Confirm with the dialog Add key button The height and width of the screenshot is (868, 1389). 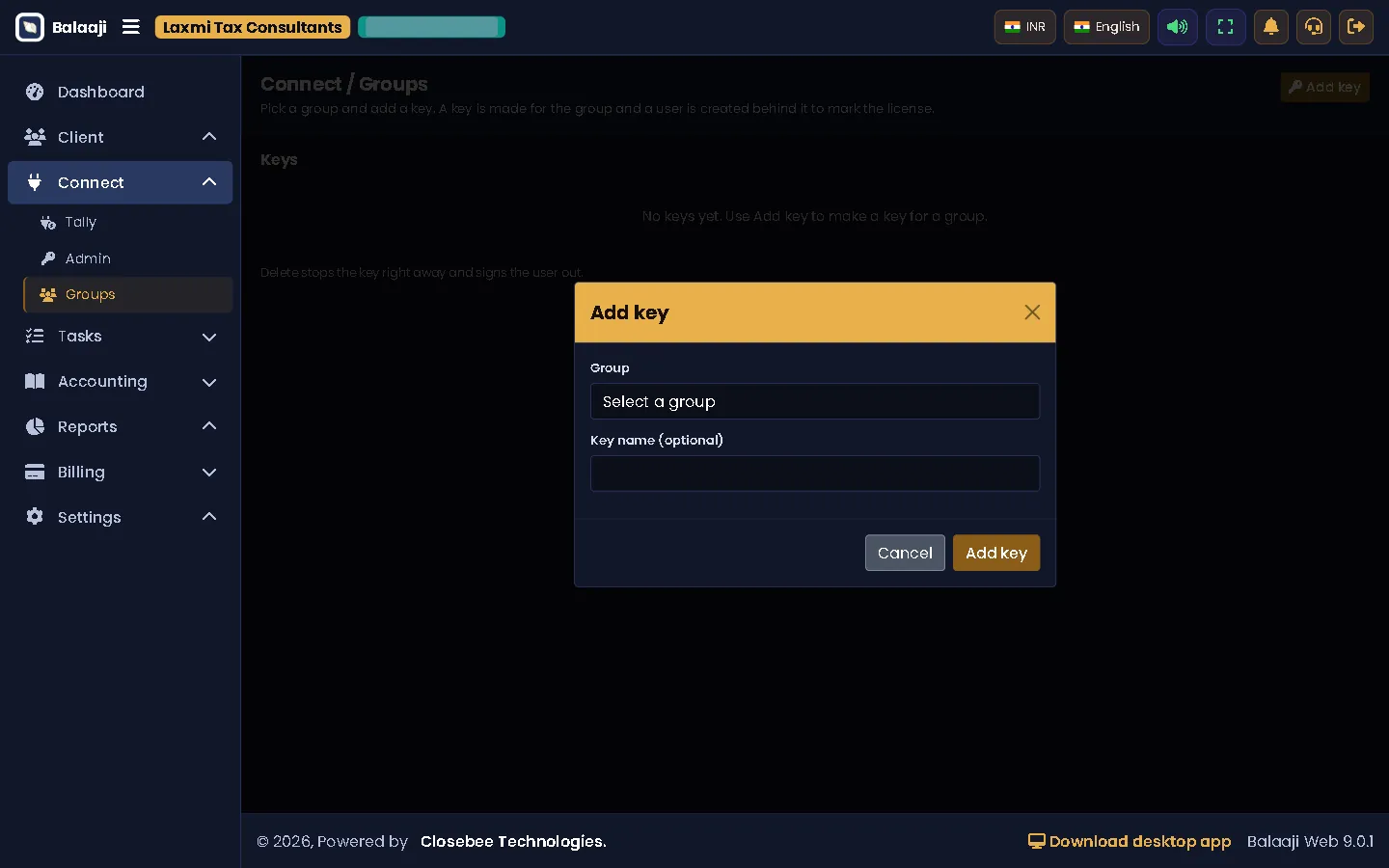996,553
